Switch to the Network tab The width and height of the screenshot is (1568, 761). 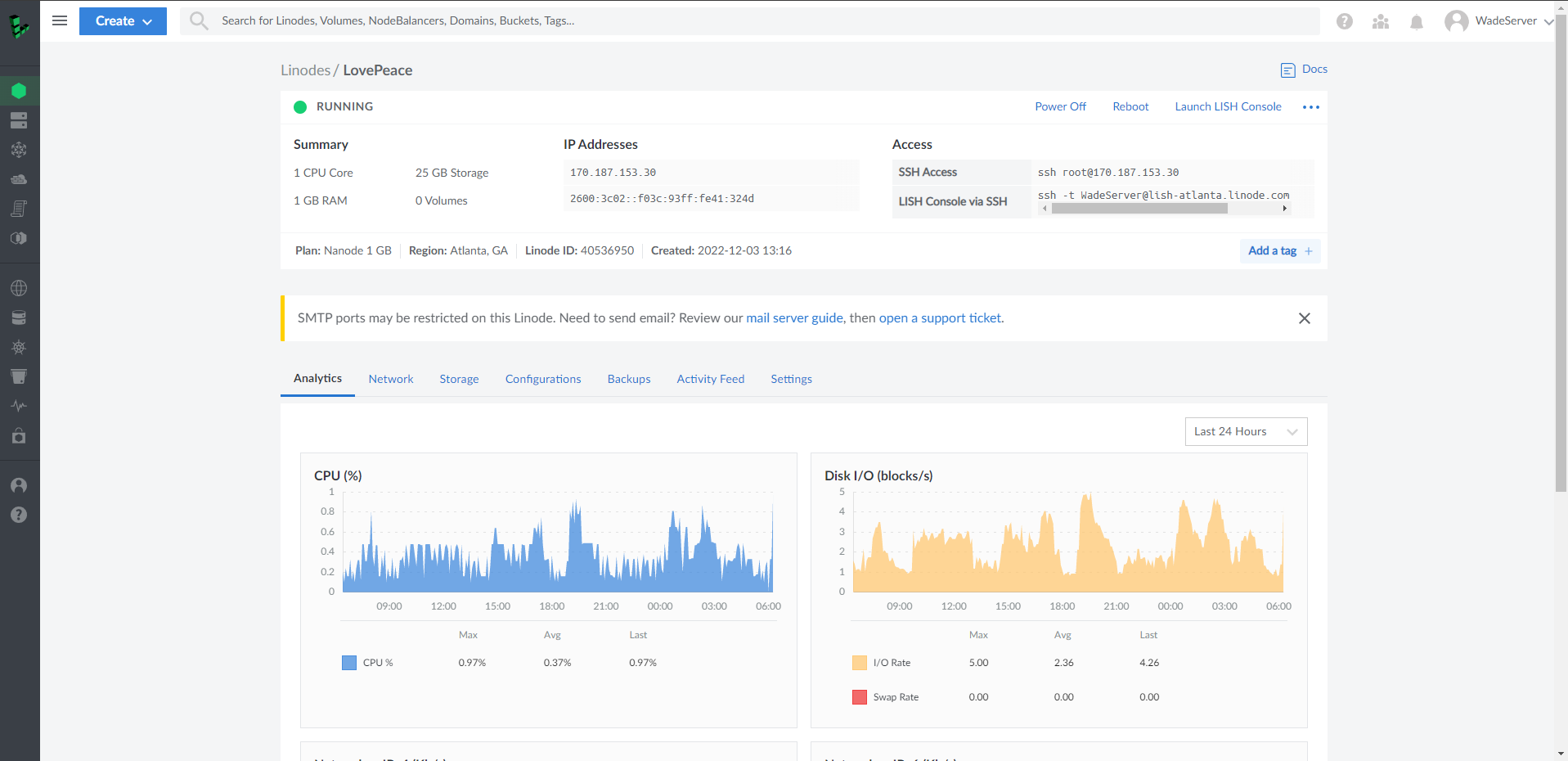click(391, 380)
